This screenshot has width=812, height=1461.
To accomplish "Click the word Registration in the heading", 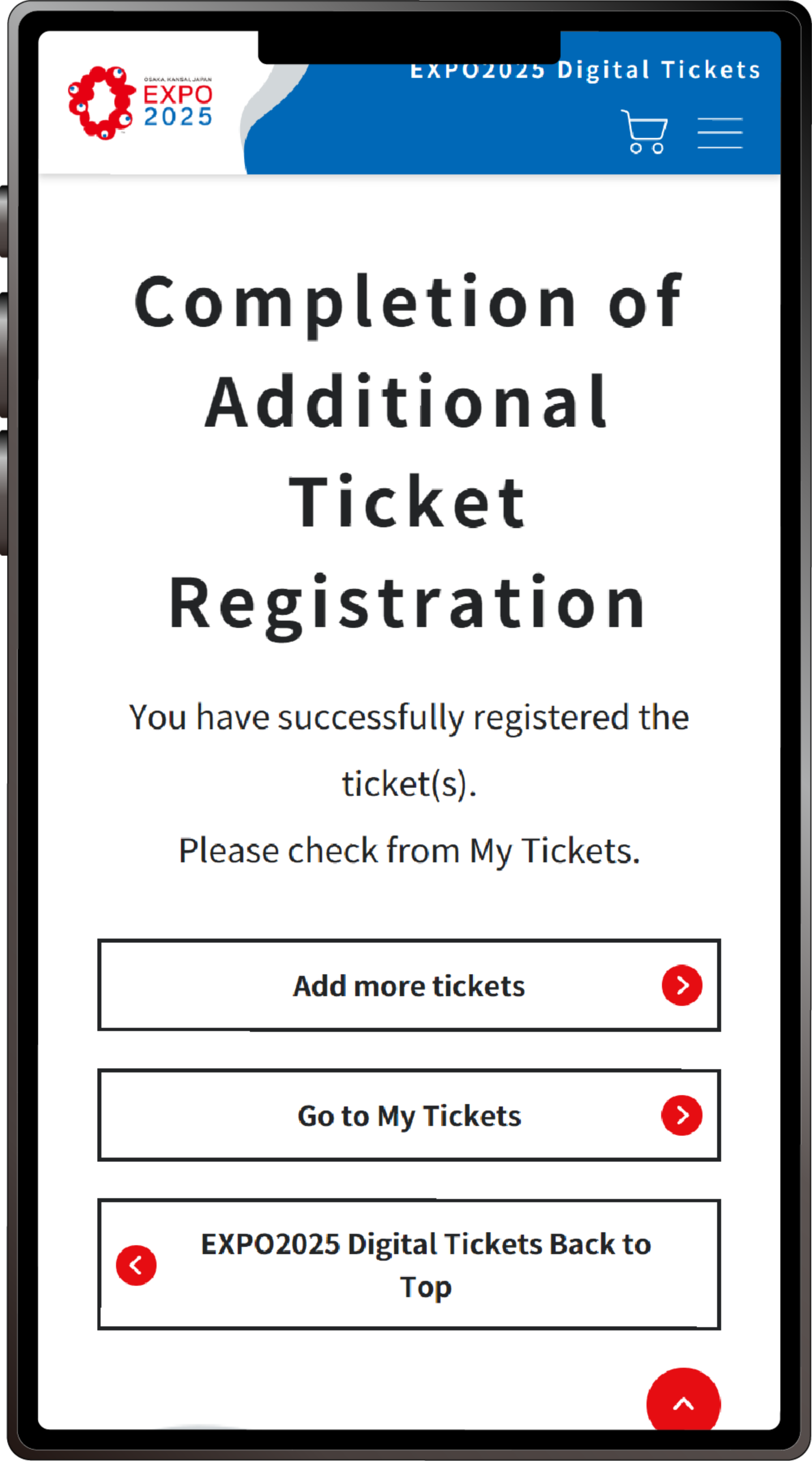I will coord(407,606).
